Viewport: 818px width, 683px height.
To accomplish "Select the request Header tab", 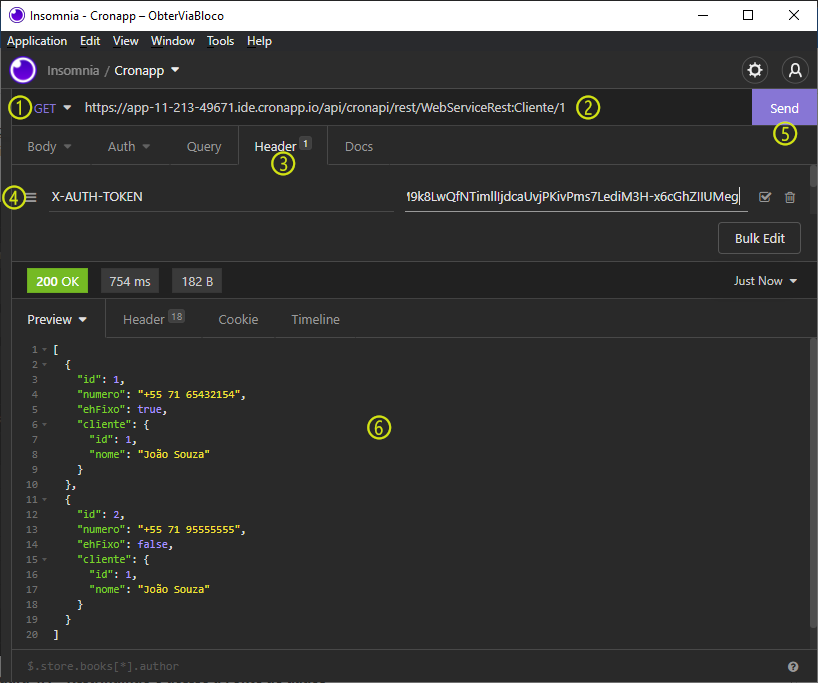I will (x=282, y=147).
